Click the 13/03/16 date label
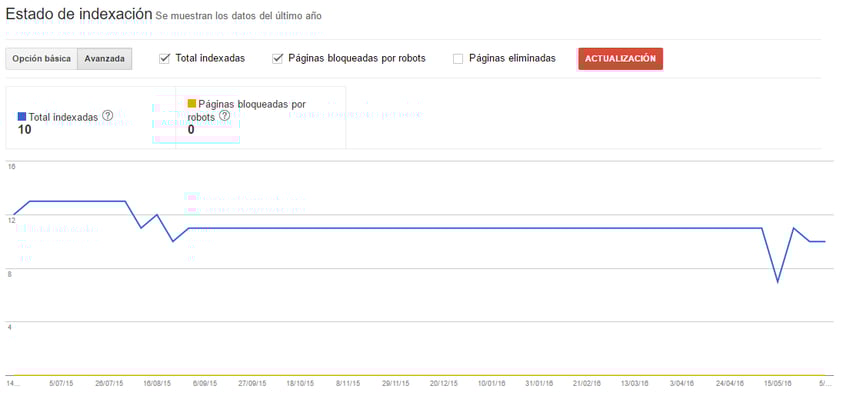 click(634, 384)
